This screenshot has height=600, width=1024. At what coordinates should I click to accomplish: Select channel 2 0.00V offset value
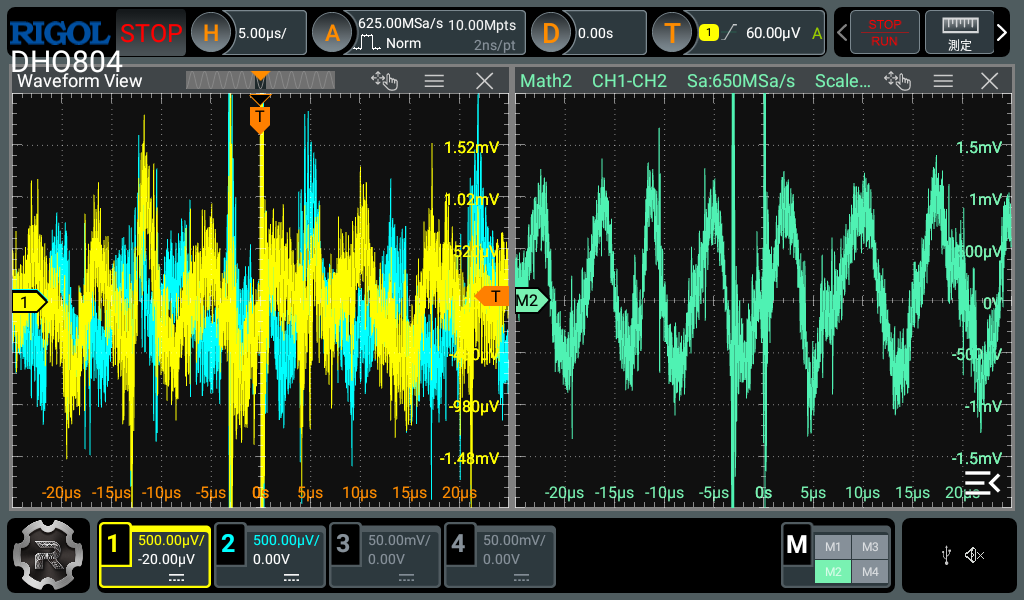tap(271, 559)
